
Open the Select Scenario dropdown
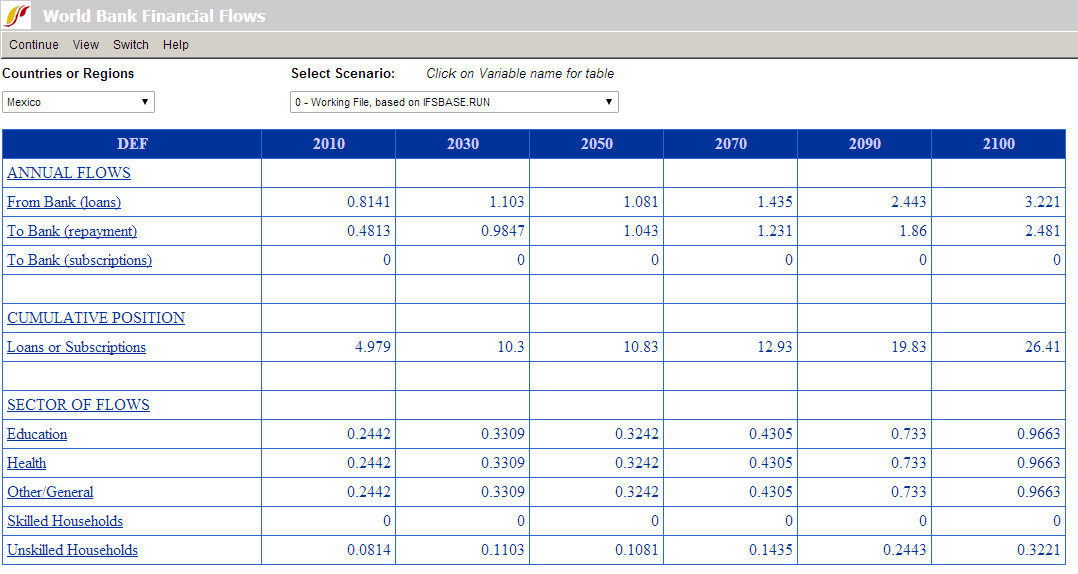click(x=454, y=102)
